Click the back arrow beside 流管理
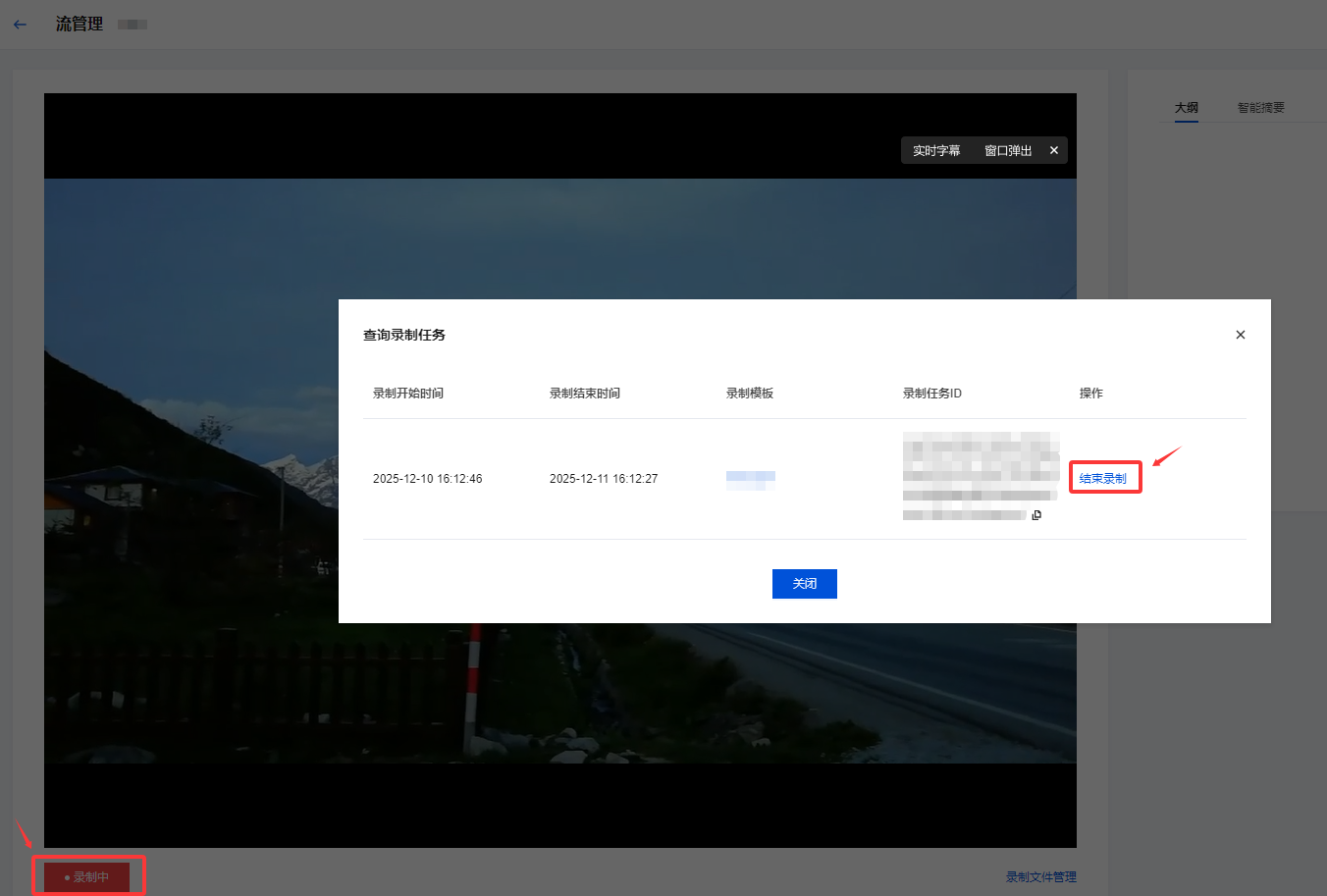Screen dimensions: 1327x896 [21, 25]
